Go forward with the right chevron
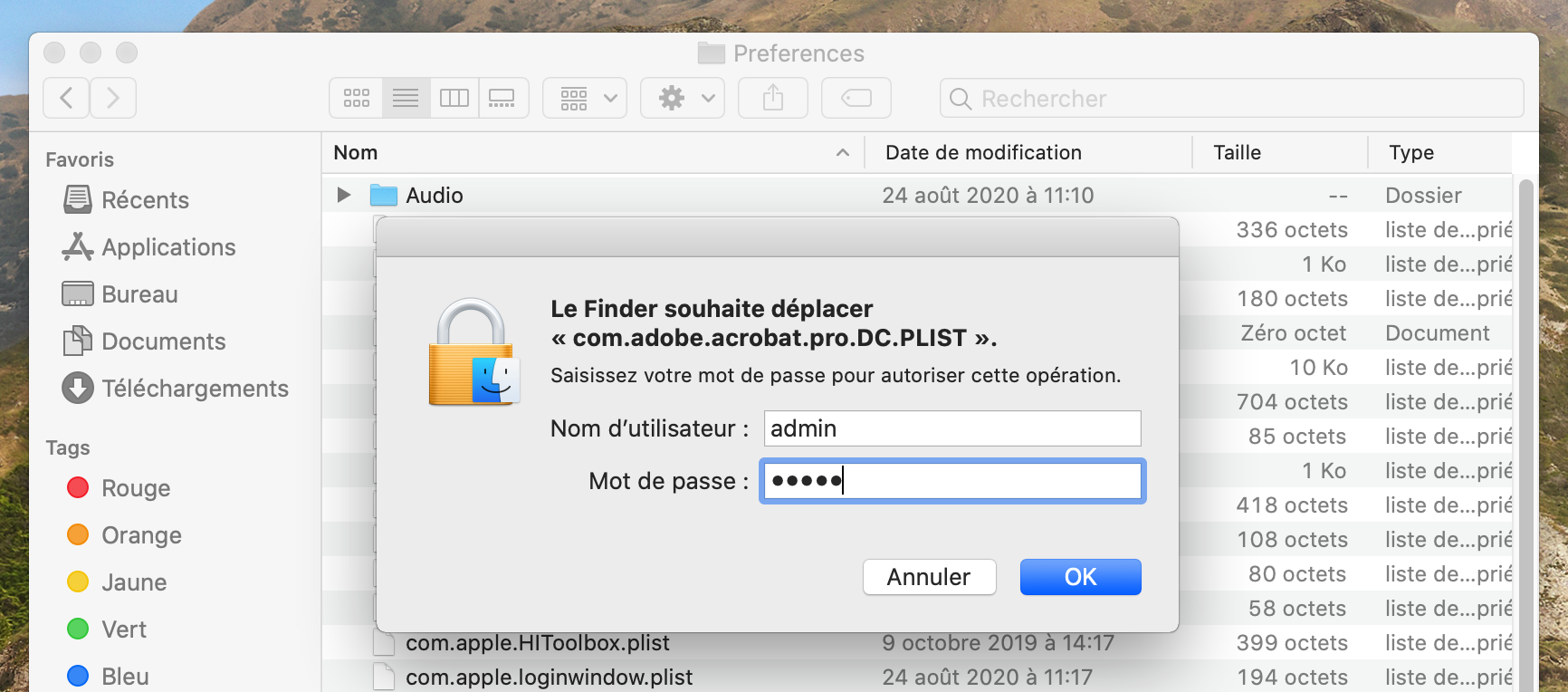1568x692 pixels. pos(113,98)
